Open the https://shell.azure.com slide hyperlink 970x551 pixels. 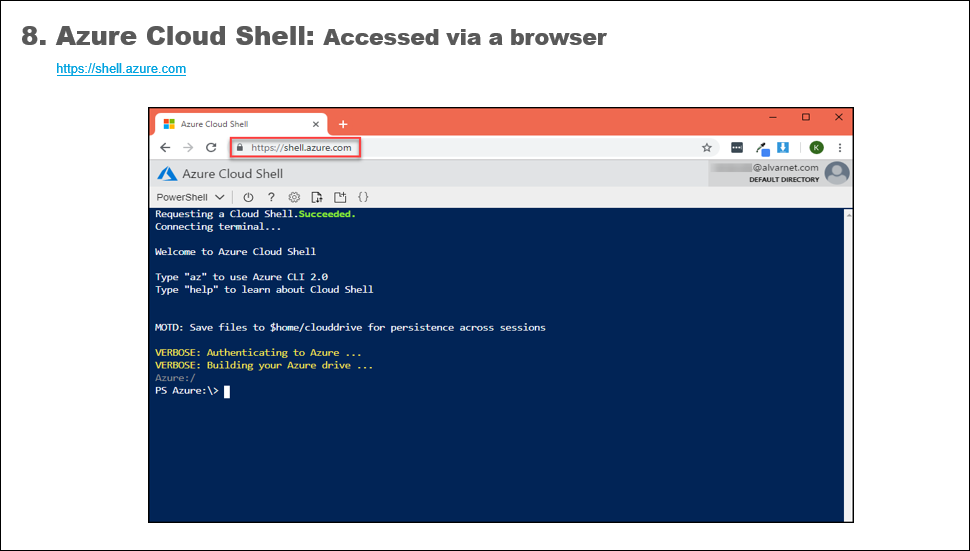121,69
